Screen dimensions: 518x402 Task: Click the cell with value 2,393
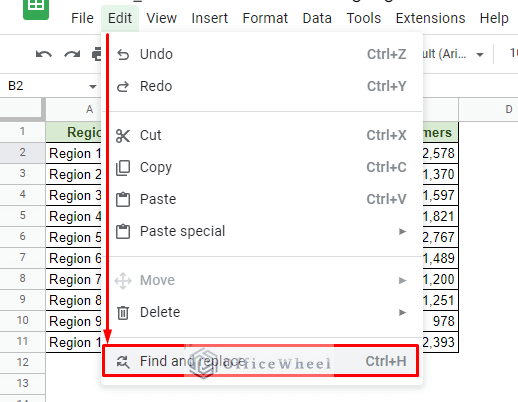pos(440,342)
